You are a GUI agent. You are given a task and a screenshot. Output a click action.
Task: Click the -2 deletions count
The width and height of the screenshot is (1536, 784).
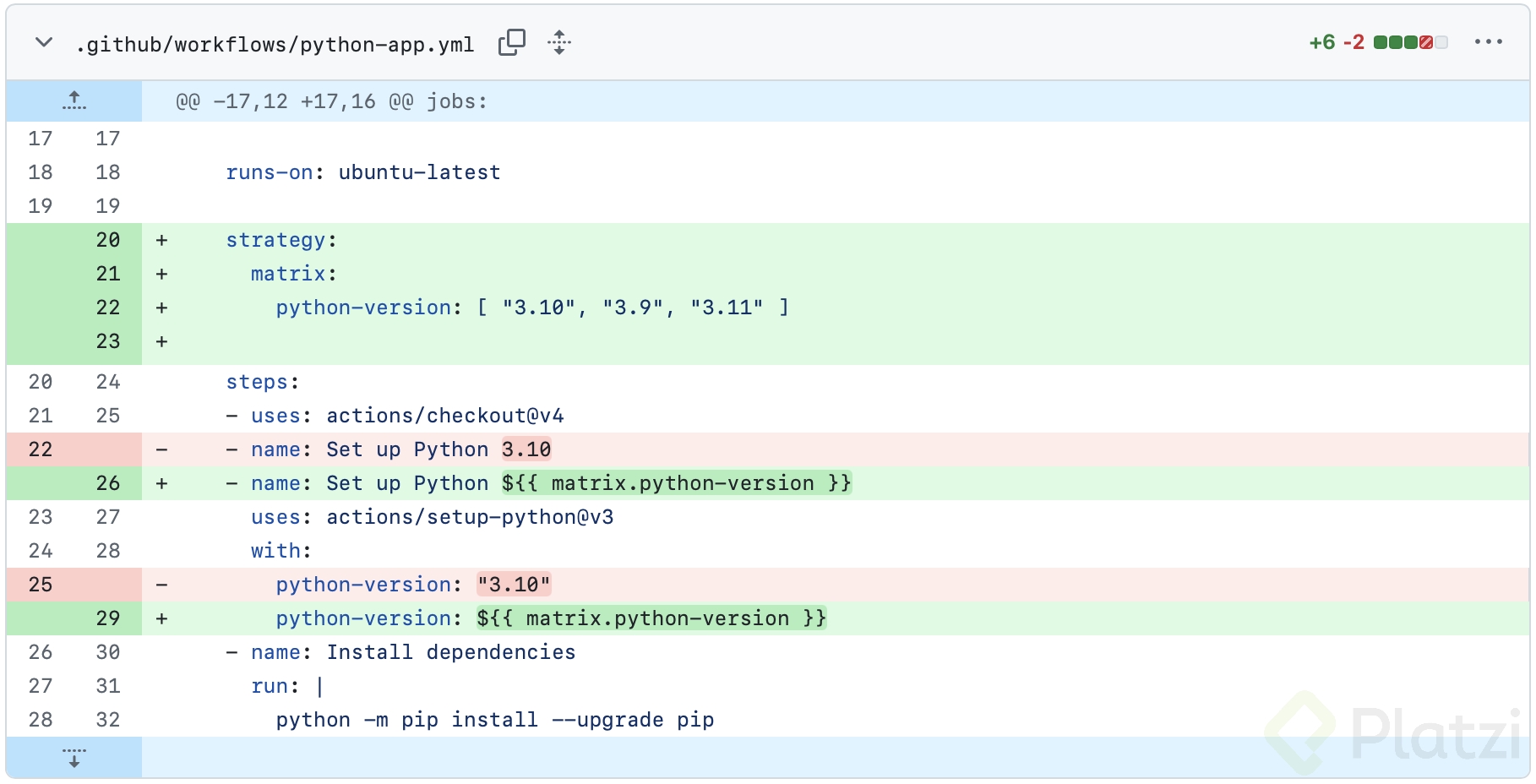pyautogui.click(x=1354, y=42)
